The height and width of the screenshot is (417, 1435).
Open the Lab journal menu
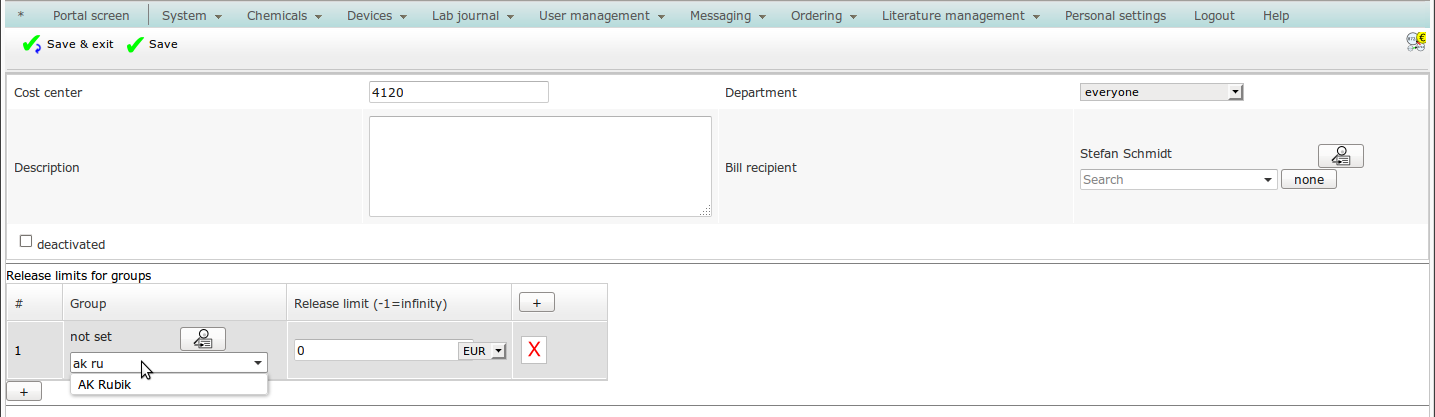472,16
